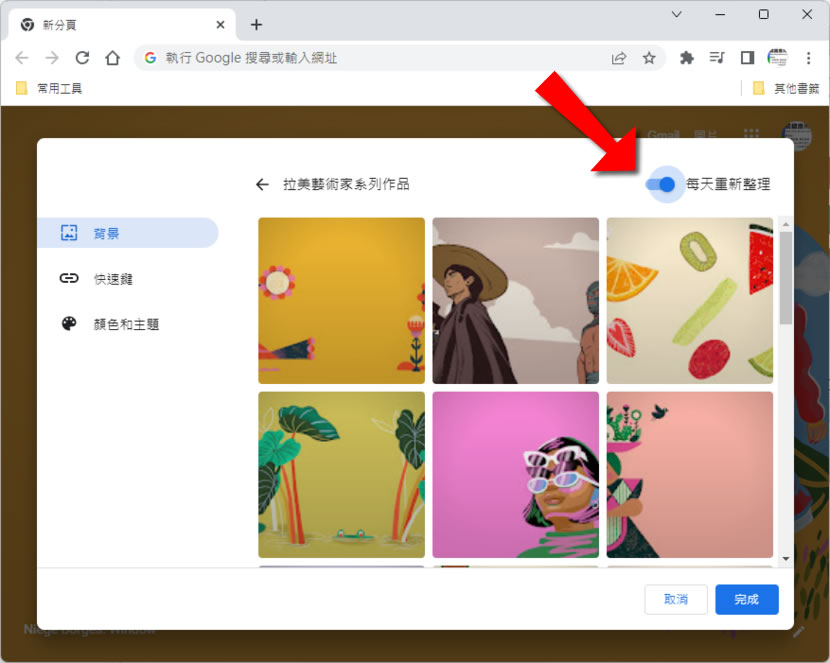Click the browser forward arrow
This screenshot has height=663, width=830.
coord(52,58)
